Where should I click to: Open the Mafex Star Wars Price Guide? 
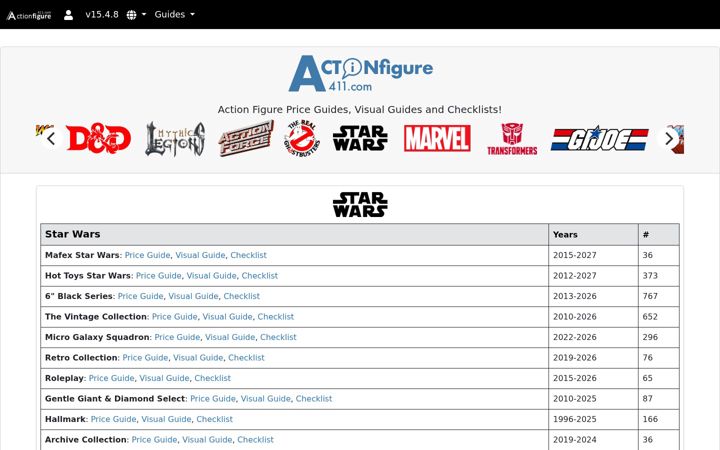[147, 255]
